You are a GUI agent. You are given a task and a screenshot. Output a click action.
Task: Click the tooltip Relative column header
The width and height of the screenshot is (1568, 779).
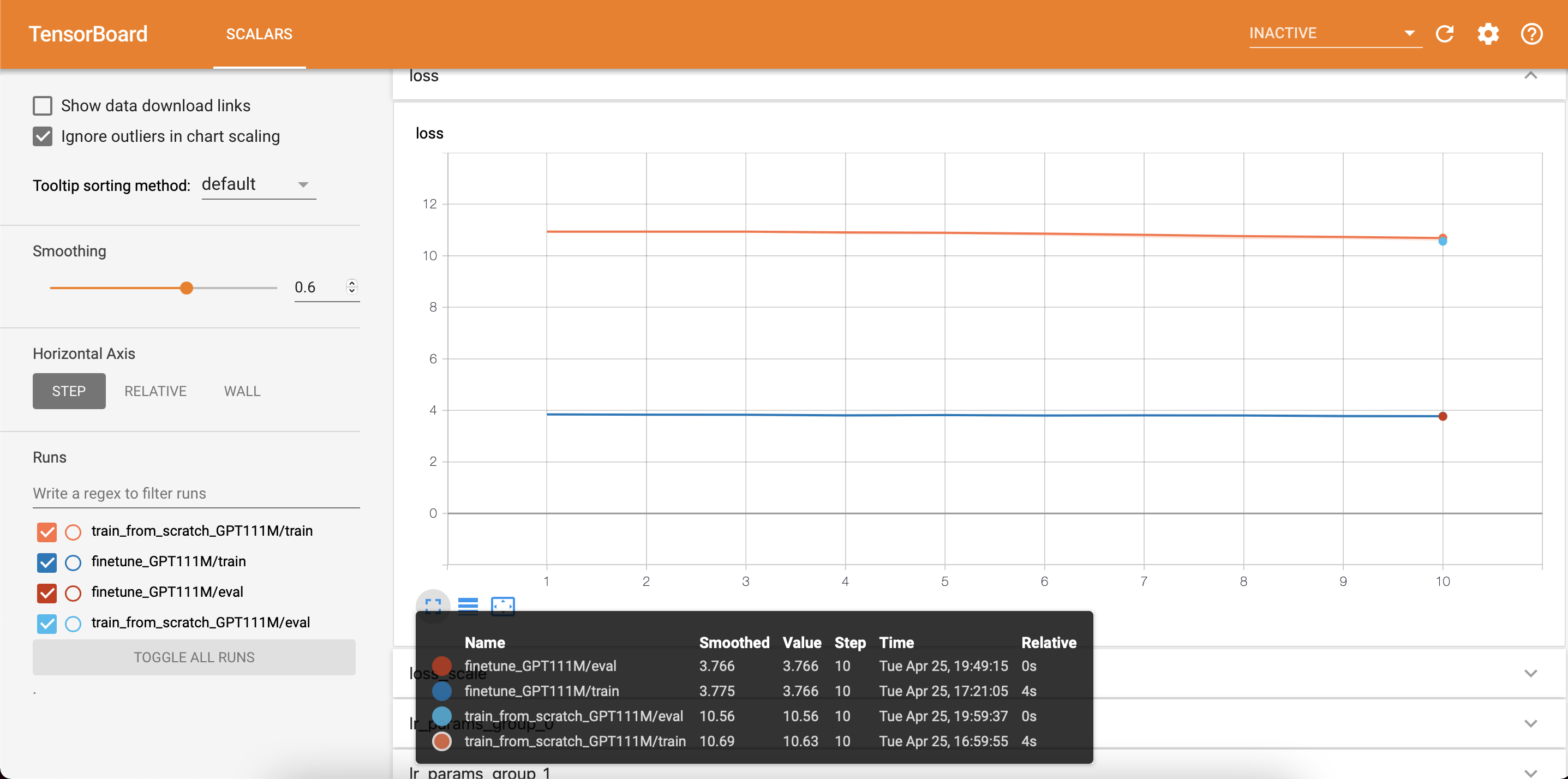tap(1049, 643)
